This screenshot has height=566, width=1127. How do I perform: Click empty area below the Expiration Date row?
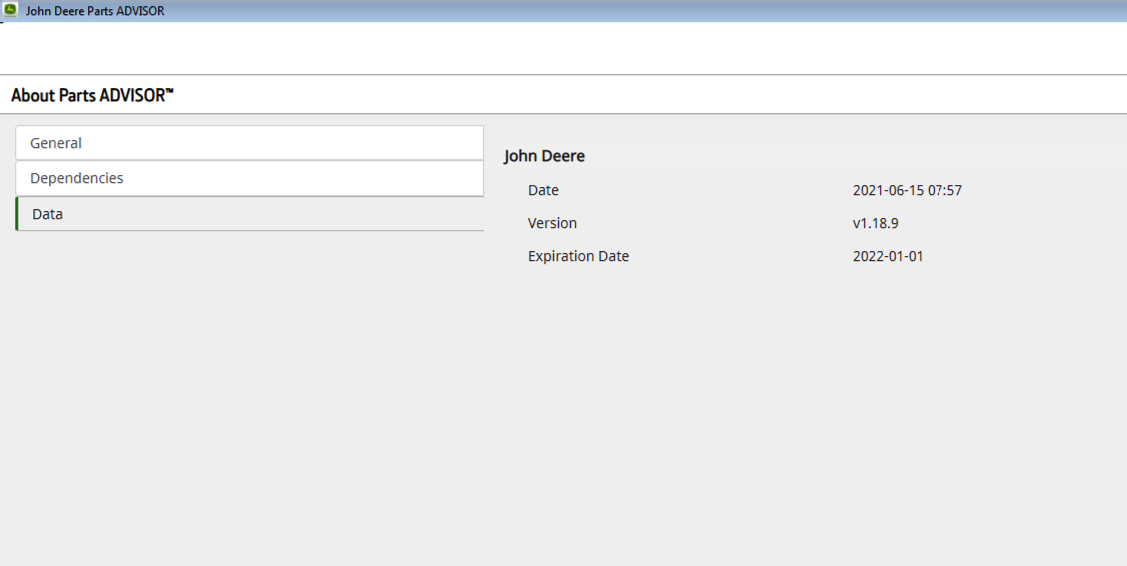800,400
